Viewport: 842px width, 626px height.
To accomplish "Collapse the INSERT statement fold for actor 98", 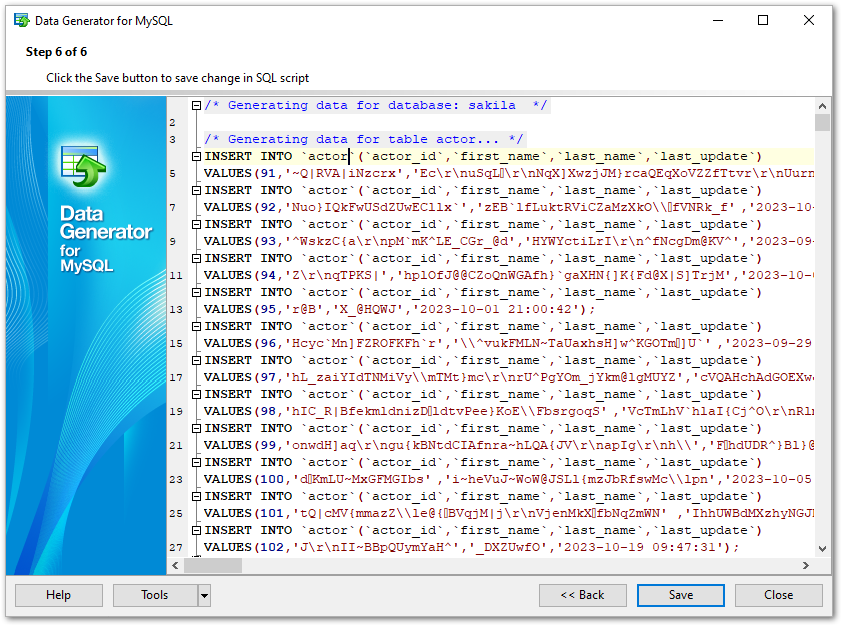I will click(197, 394).
